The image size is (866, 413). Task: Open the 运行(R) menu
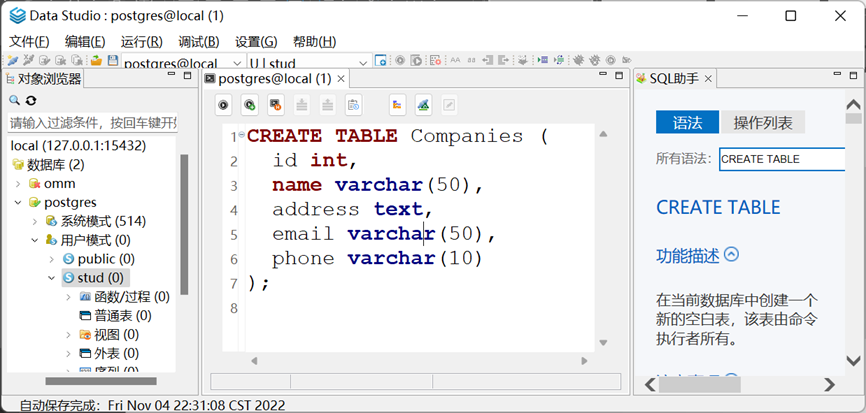141,41
